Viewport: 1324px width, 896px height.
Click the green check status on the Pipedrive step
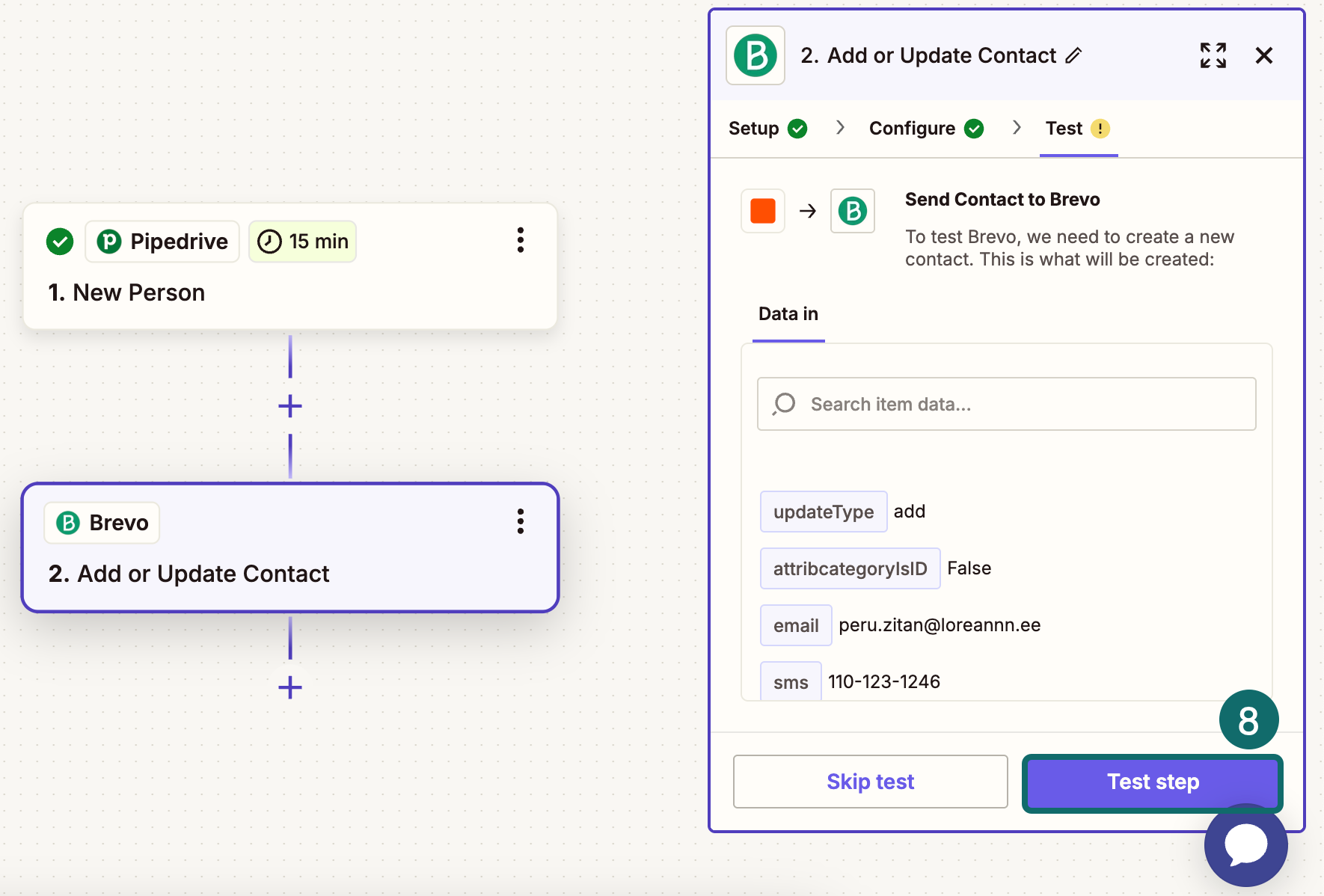pos(60,242)
